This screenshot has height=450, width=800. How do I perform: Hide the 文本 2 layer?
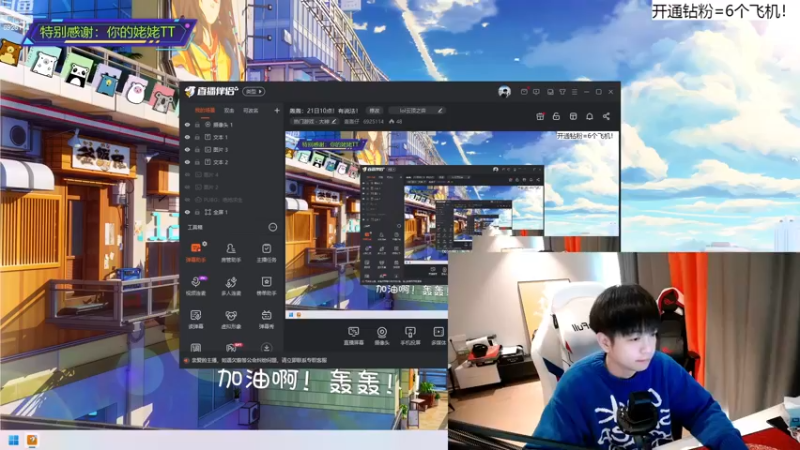[187, 162]
